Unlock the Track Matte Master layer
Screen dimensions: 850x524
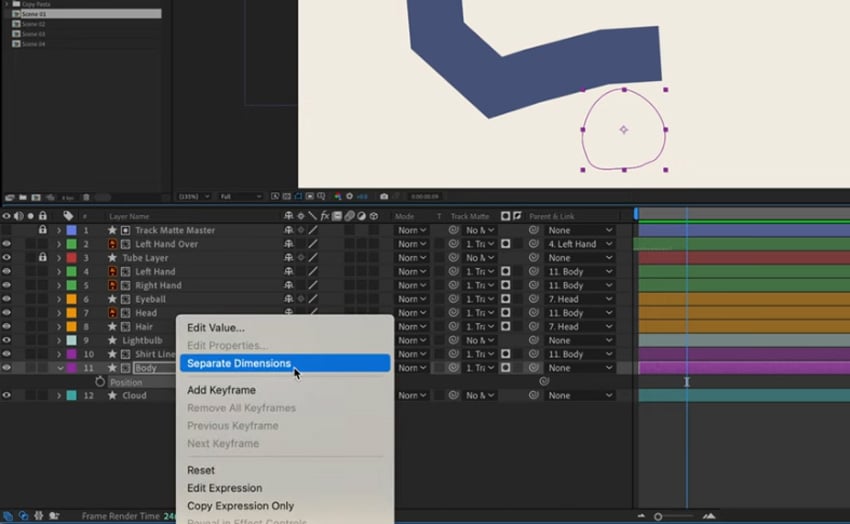click(x=42, y=230)
